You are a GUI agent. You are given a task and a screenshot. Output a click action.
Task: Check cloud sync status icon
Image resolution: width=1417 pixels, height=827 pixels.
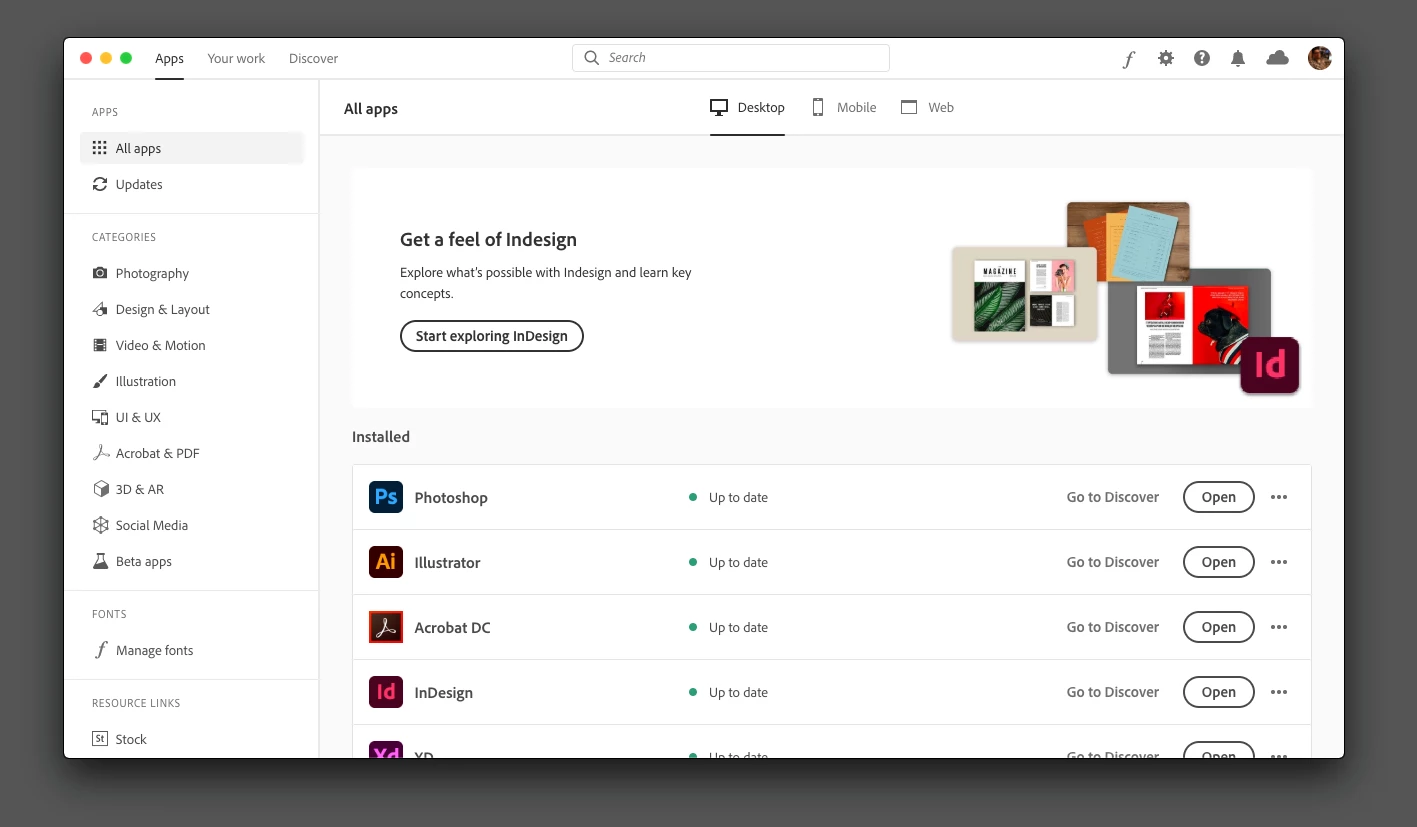1277,58
